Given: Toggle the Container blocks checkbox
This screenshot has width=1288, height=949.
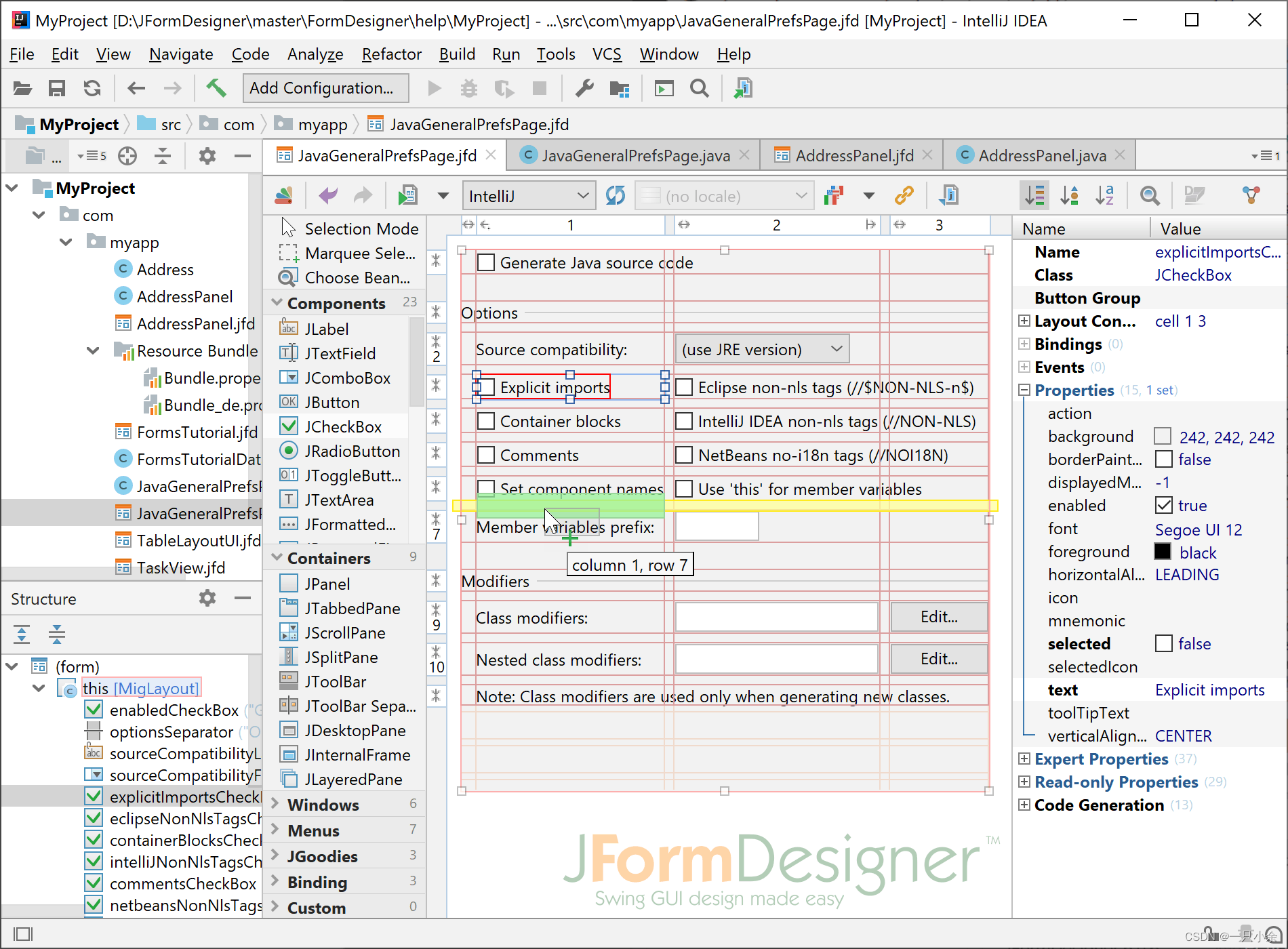Looking at the screenshot, I should pos(485,421).
